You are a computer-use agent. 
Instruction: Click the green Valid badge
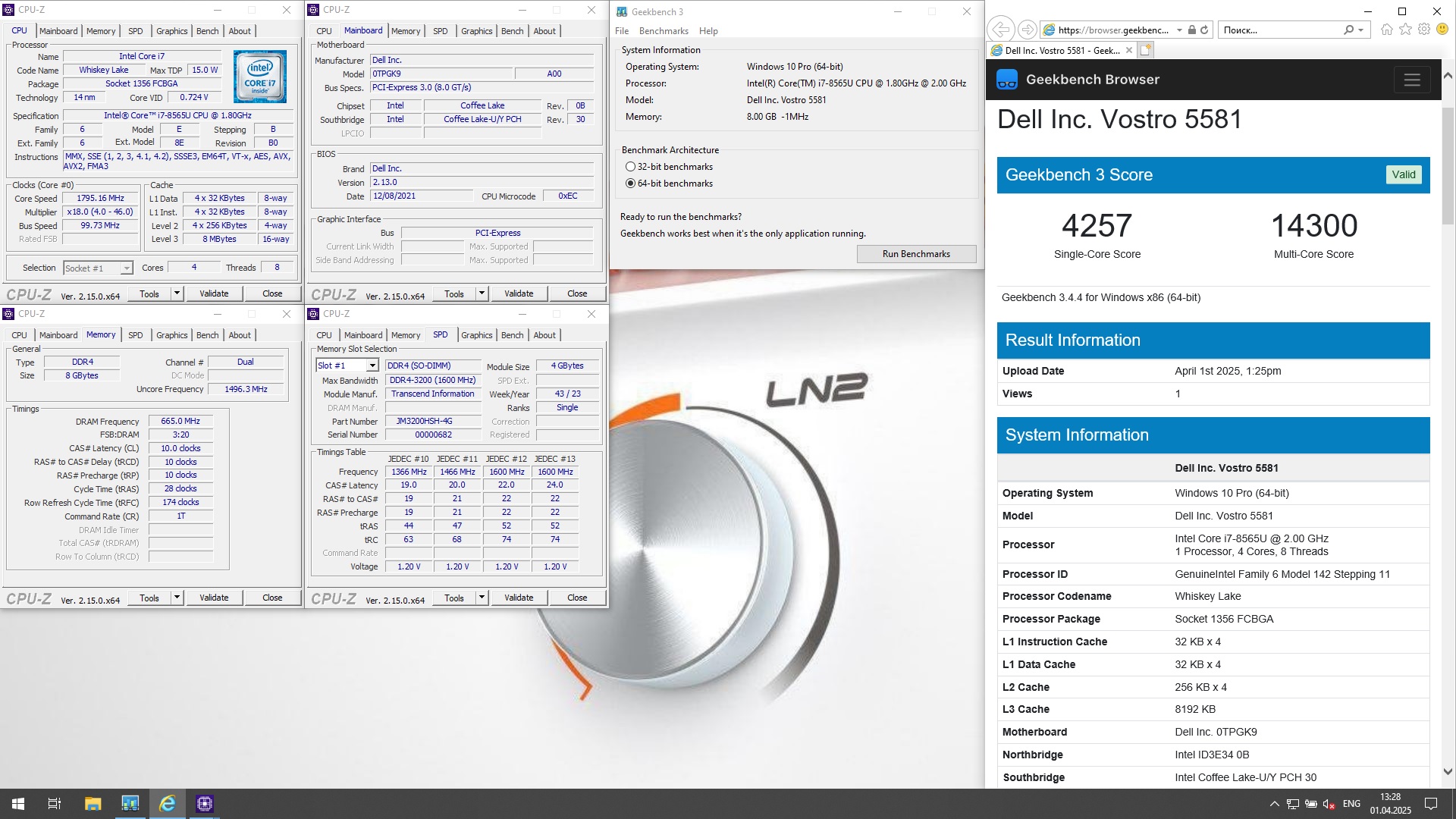tap(1404, 175)
